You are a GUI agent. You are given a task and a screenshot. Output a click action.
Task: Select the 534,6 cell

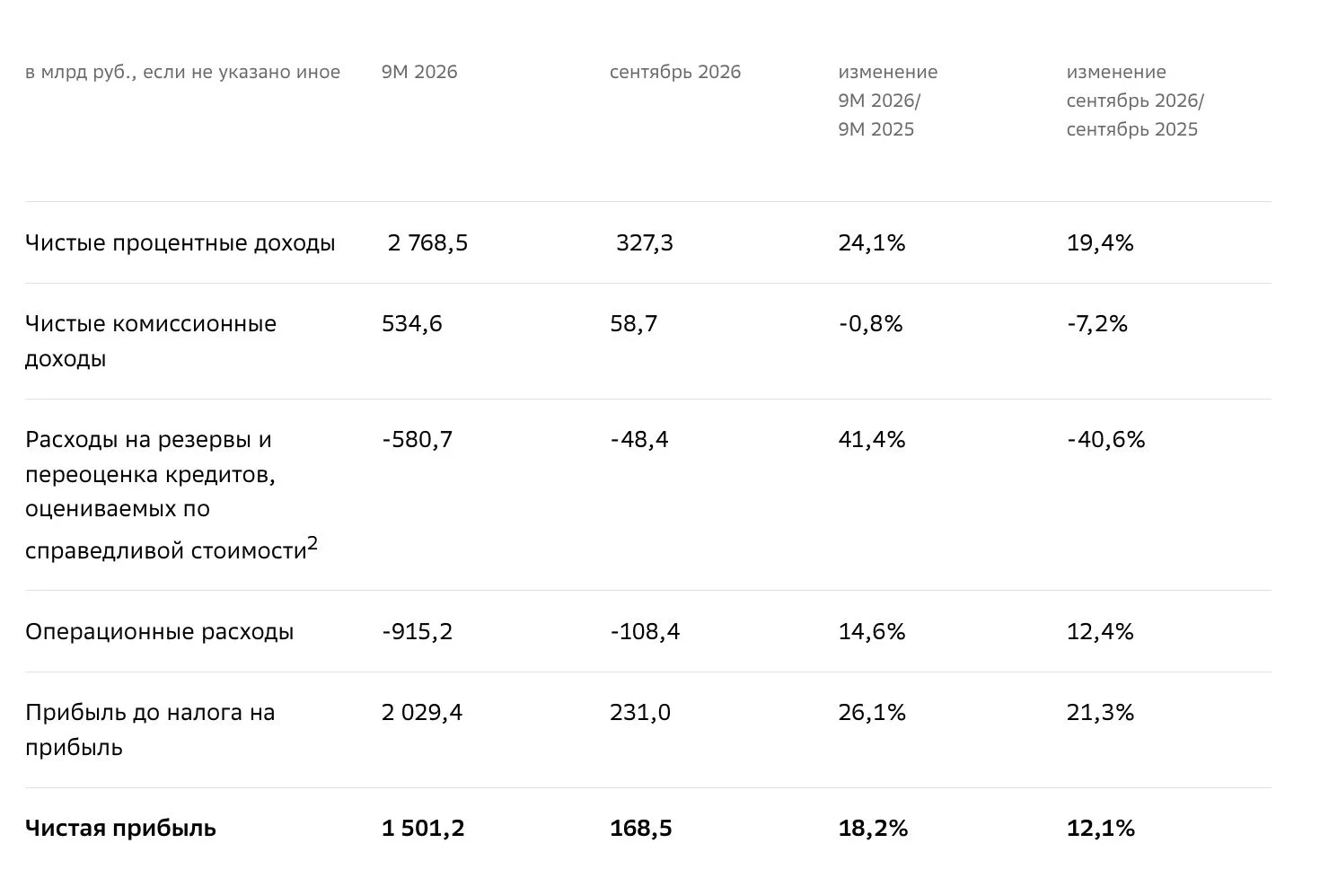pos(412,324)
